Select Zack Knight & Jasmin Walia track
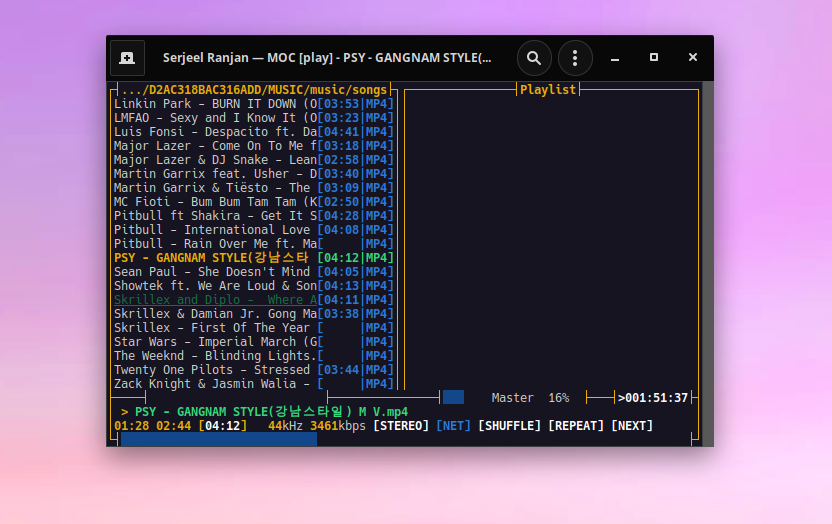 pyautogui.click(x=254, y=384)
